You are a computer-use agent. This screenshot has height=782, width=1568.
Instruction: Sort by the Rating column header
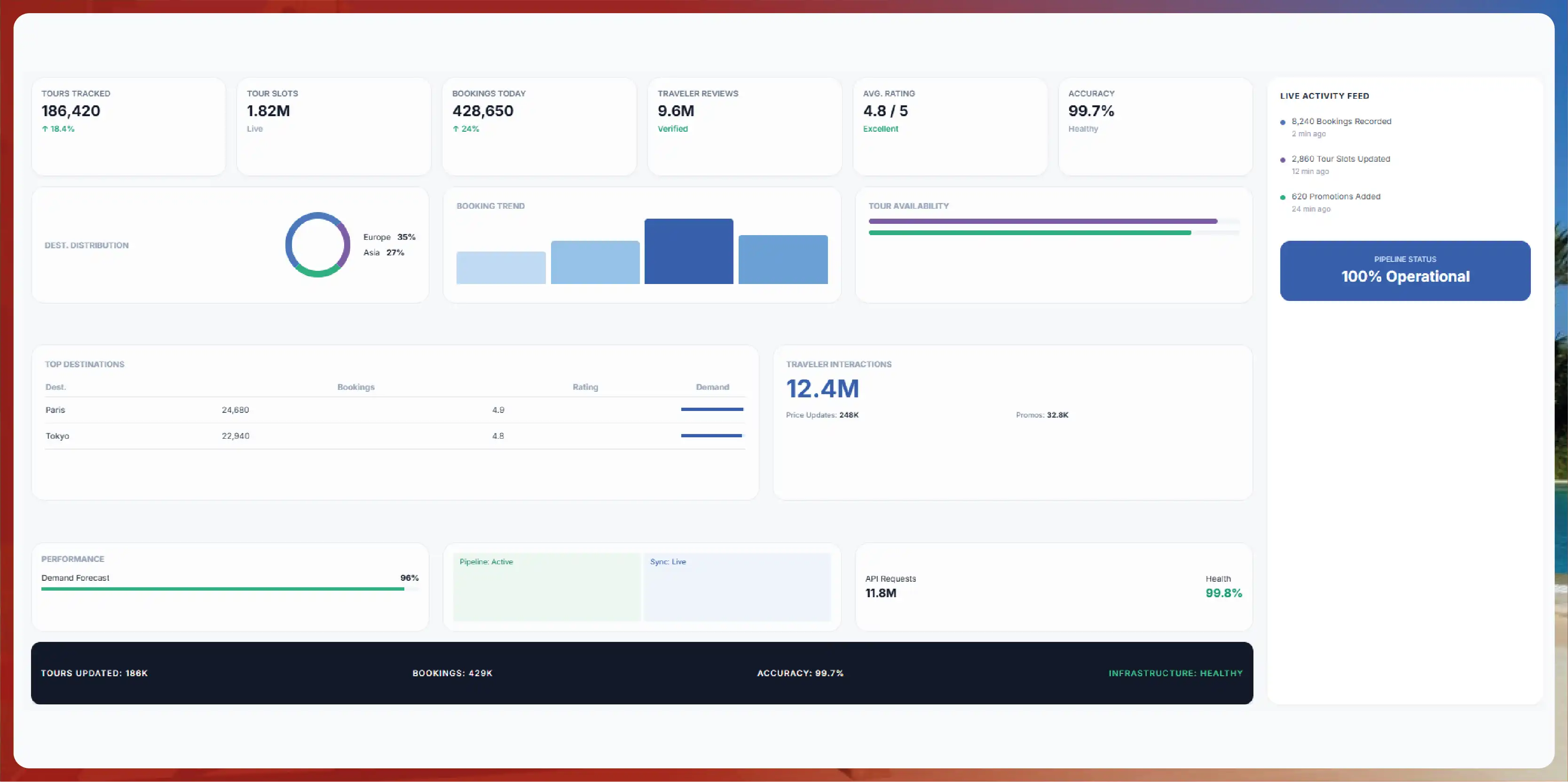coord(585,387)
